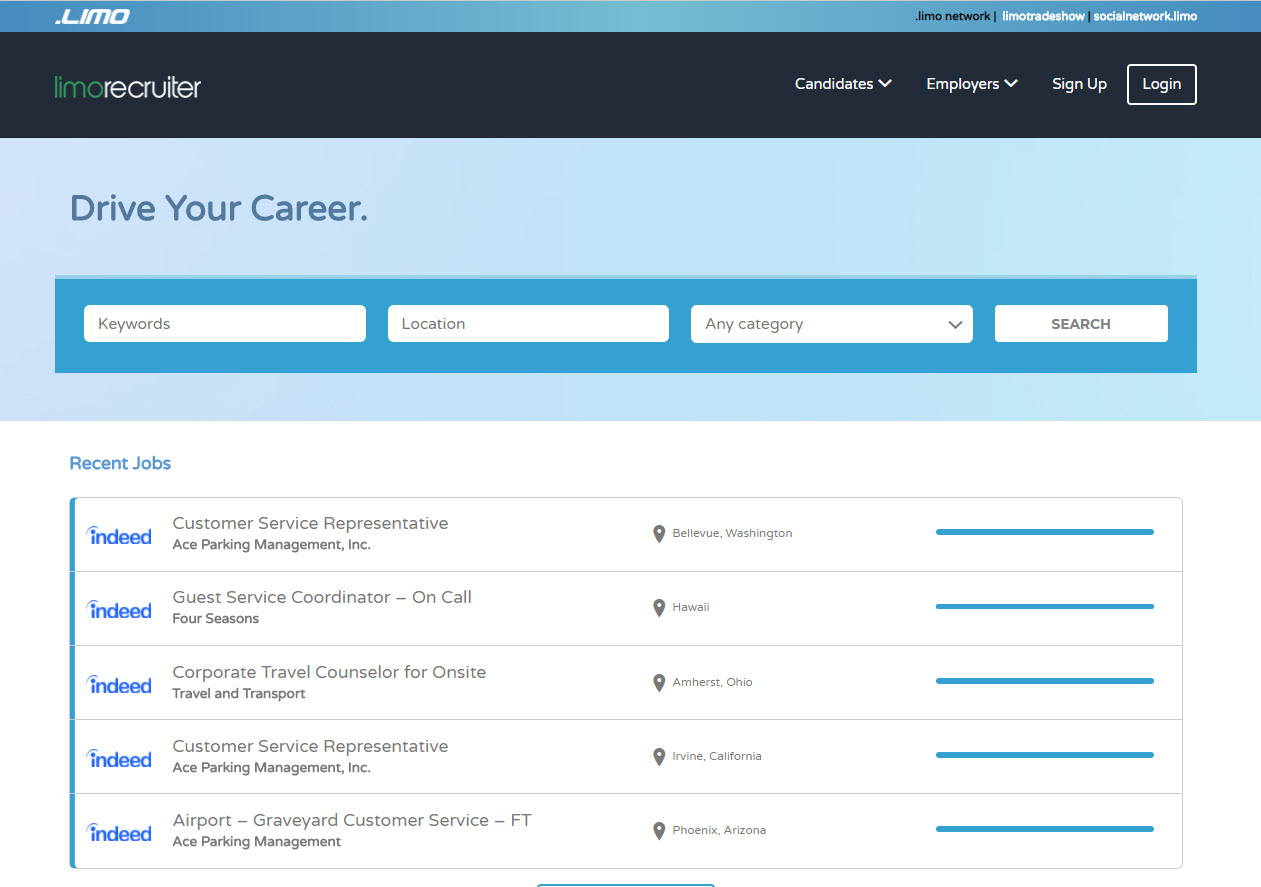Click the map pin next to Amherst, Ohio
1261x887 pixels.
[x=659, y=683]
